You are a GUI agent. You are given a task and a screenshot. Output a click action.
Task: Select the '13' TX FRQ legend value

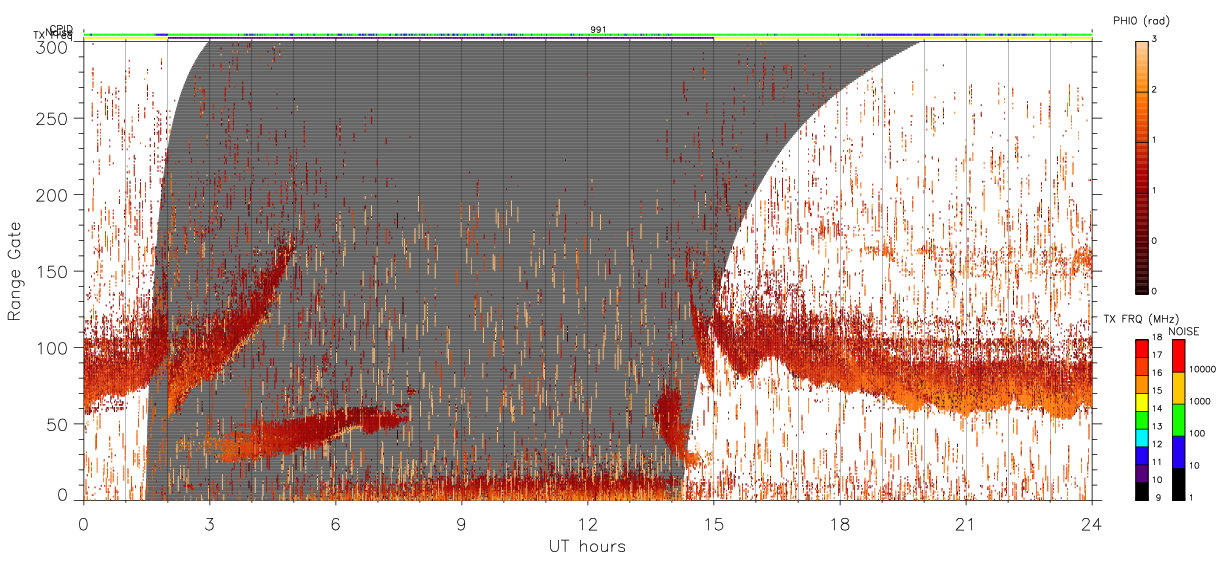click(x=1157, y=426)
